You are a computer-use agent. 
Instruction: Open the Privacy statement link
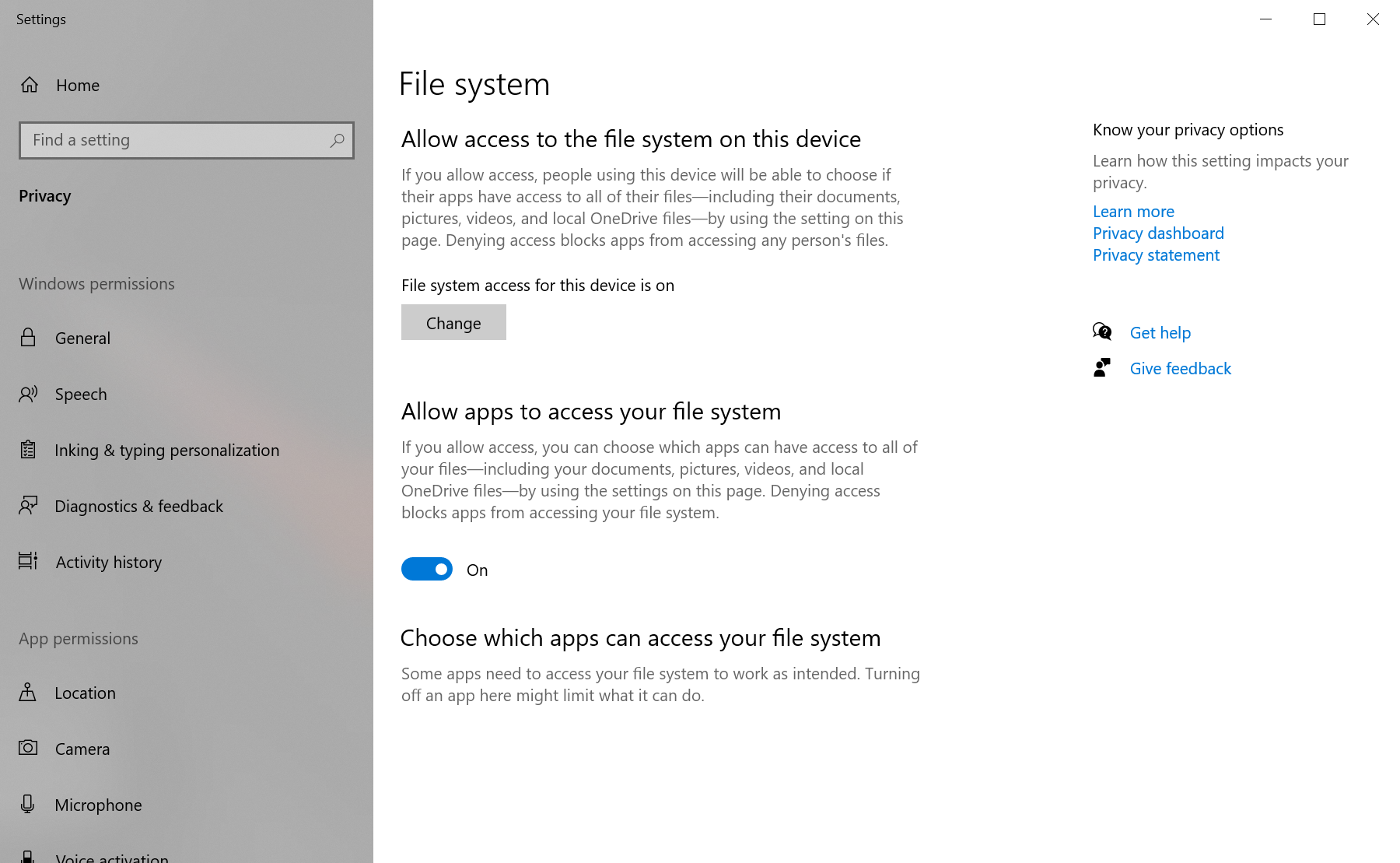click(x=1156, y=254)
